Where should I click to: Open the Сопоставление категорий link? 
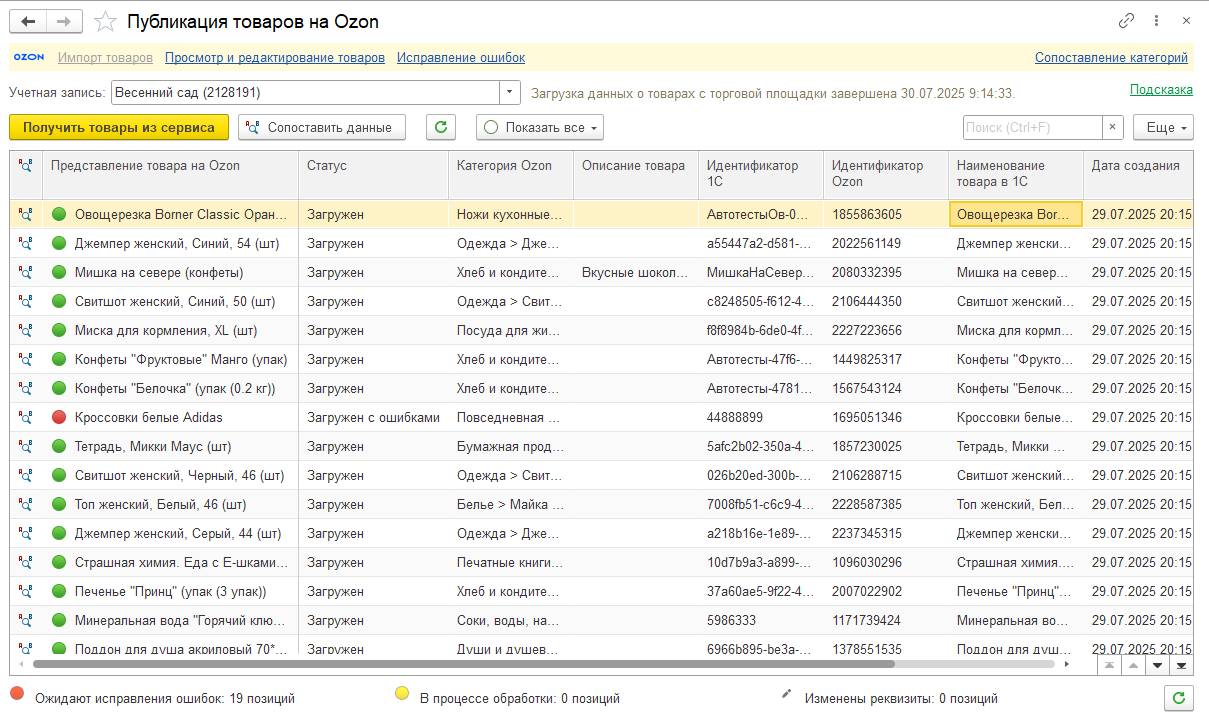point(1111,58)
